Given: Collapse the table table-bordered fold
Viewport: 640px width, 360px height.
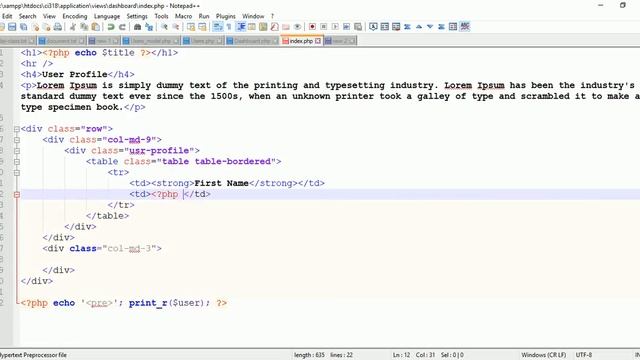Looking at the screenshot, I should (x=17, y=162).
